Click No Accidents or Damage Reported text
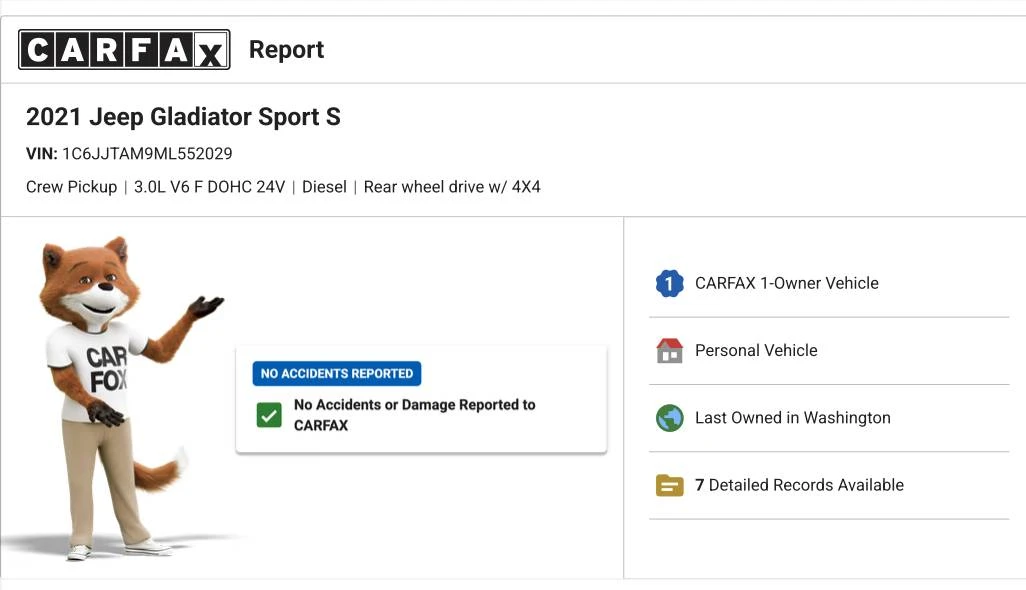Viewport: 1026px width, 590px height. [x=415, y=415]
